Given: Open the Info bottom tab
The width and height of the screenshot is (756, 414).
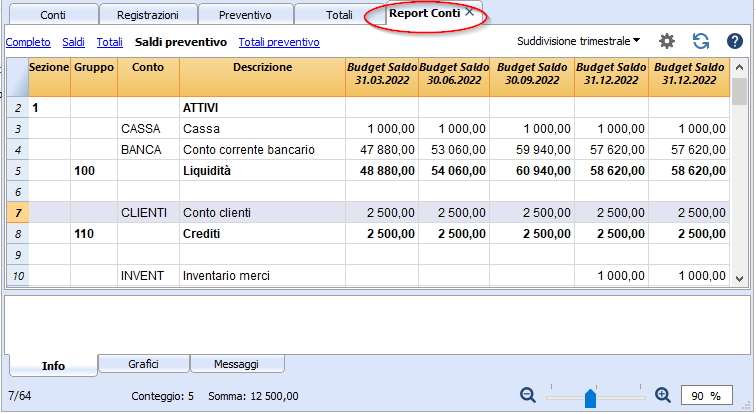Looking at the screenshot, I should [x=53, y=366].
